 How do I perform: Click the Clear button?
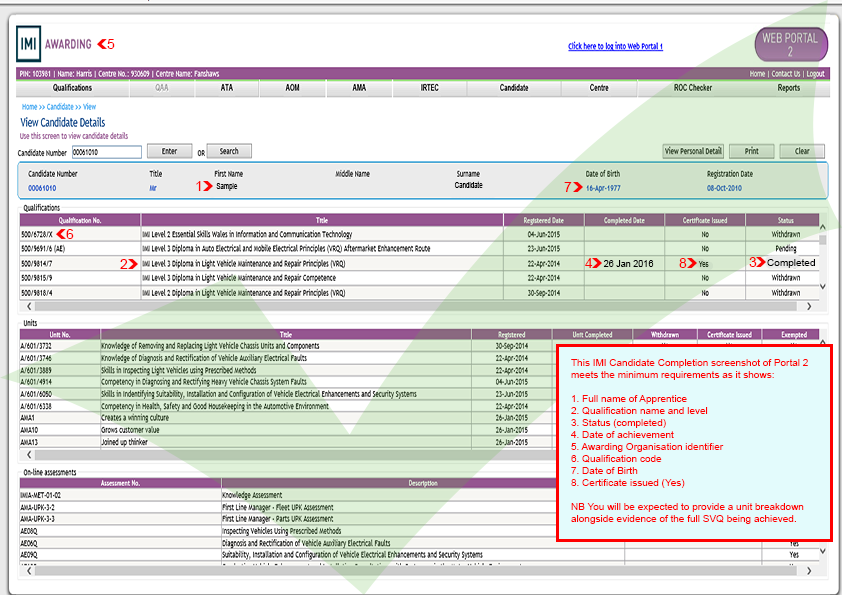coord(802,151)
